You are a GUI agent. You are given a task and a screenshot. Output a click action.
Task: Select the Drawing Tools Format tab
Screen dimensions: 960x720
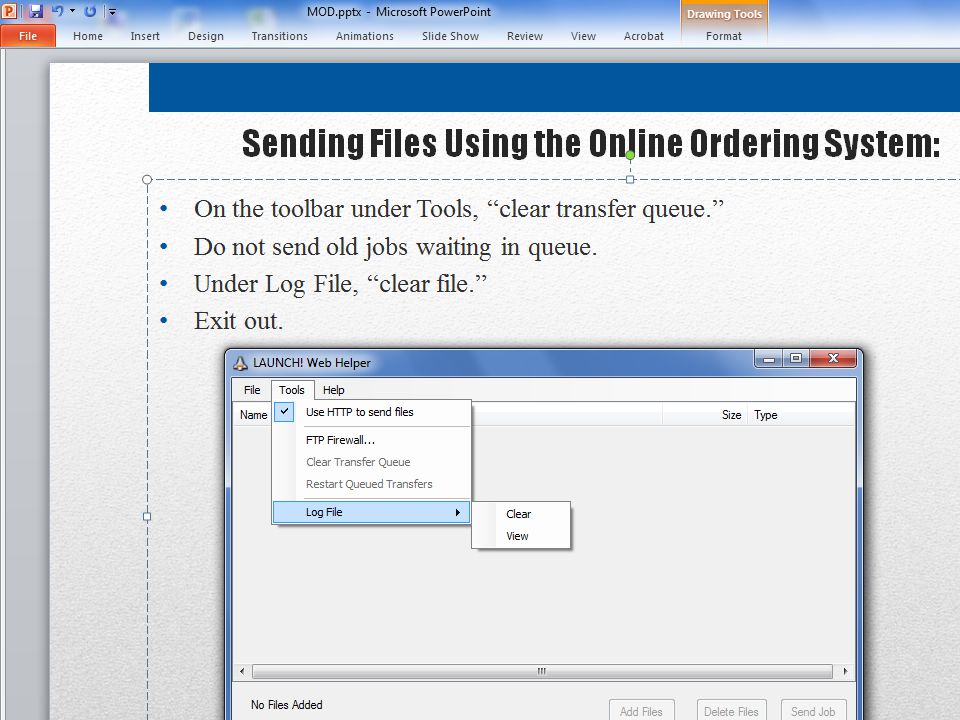point(724,36)
